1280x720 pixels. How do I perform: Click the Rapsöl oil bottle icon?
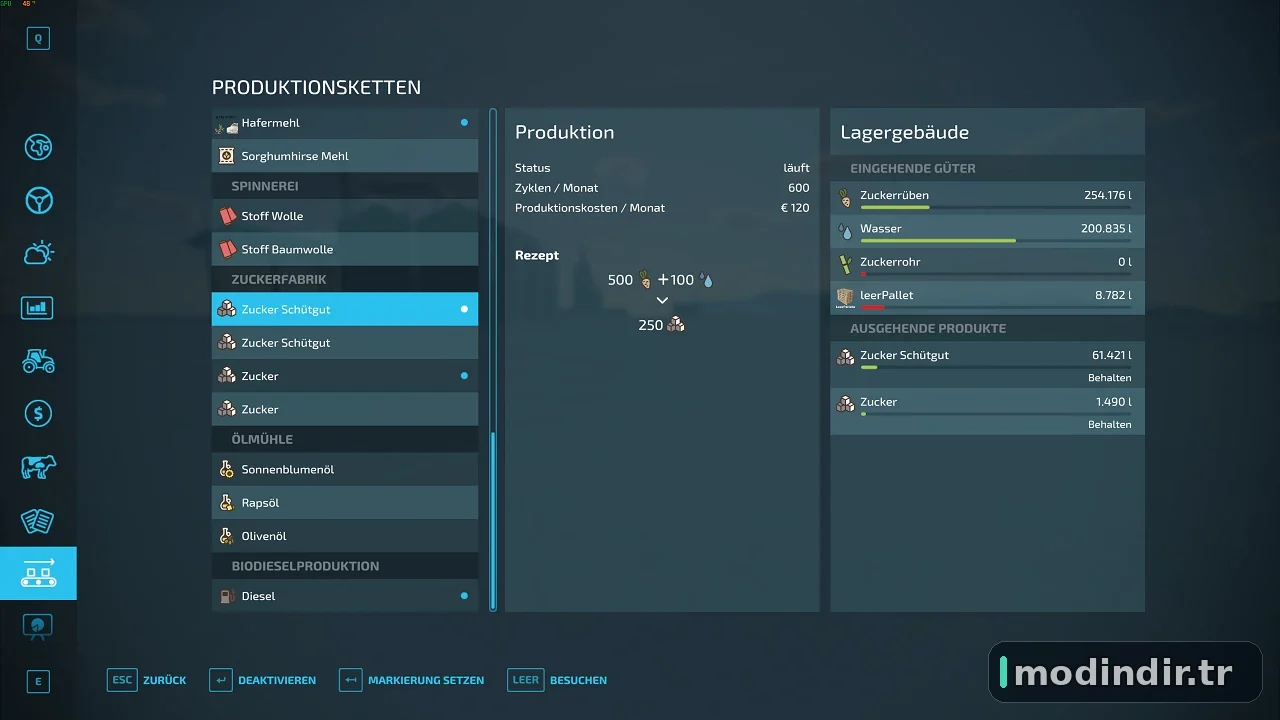[227, 503]
